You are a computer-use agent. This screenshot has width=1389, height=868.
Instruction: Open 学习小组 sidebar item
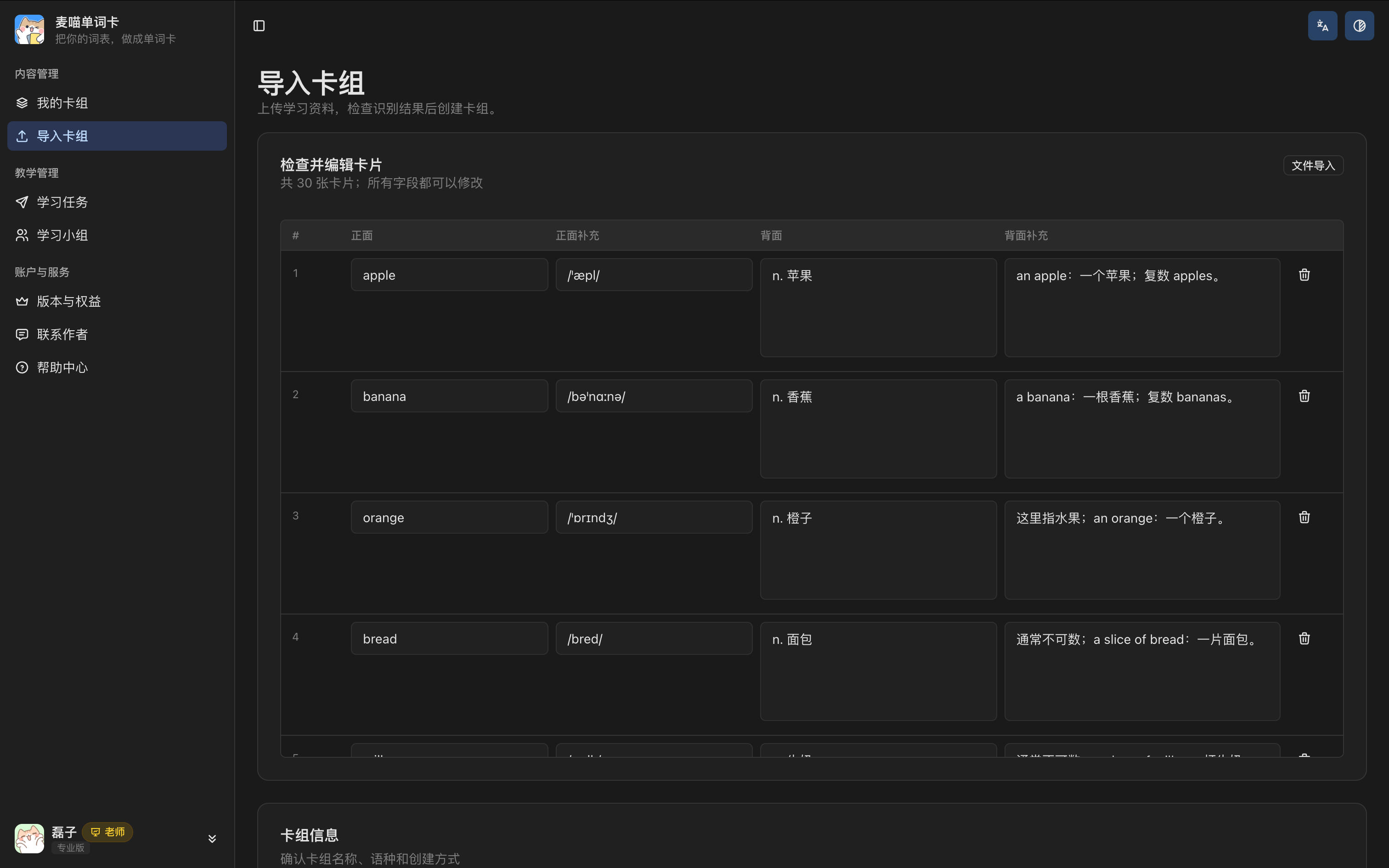pos(117,235)
